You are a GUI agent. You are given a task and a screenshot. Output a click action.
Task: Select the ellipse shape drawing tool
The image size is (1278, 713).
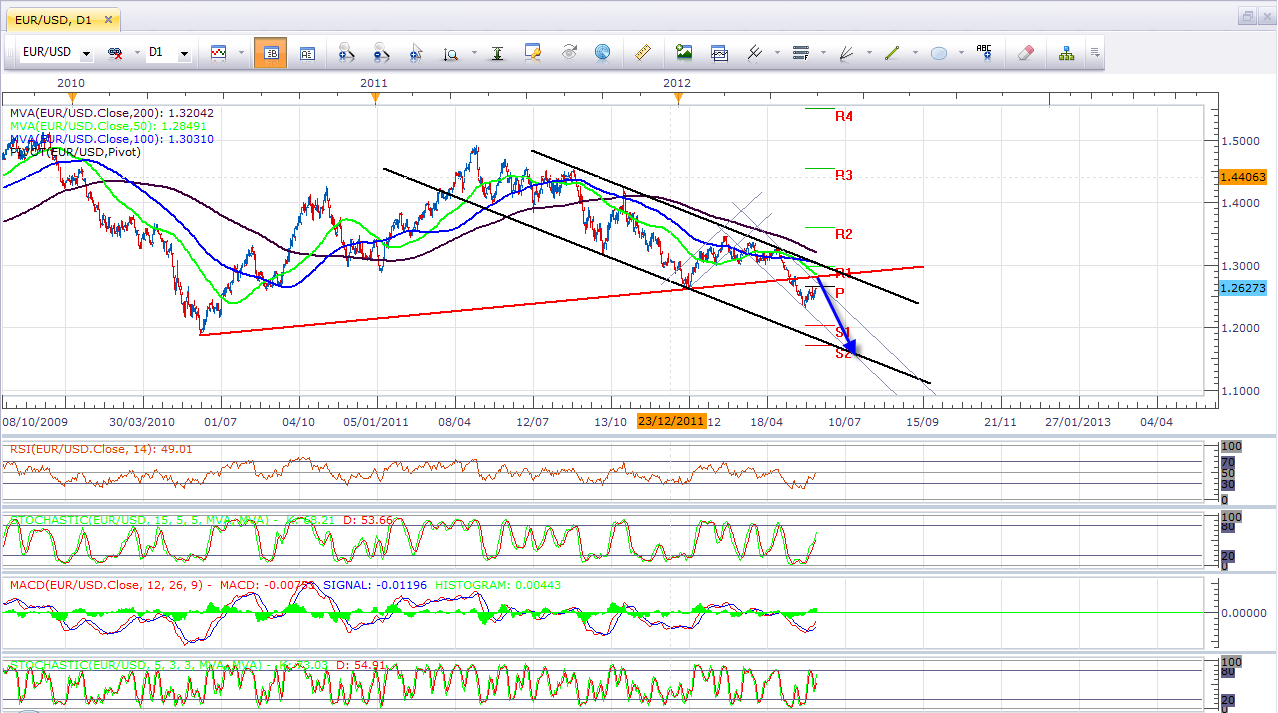pyautogui.click(x=939, y=53)
